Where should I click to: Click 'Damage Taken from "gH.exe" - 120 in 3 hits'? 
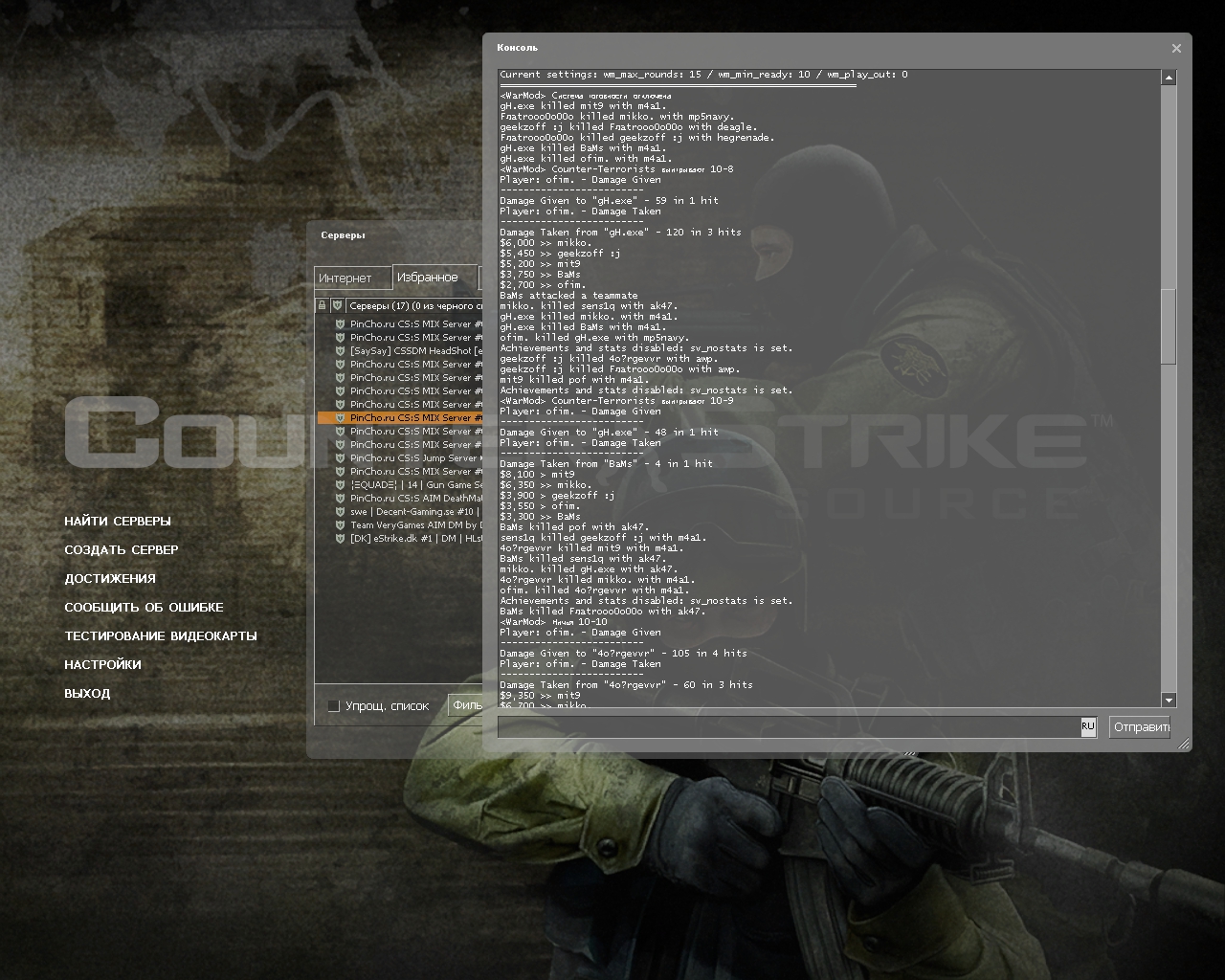[620, 233]
